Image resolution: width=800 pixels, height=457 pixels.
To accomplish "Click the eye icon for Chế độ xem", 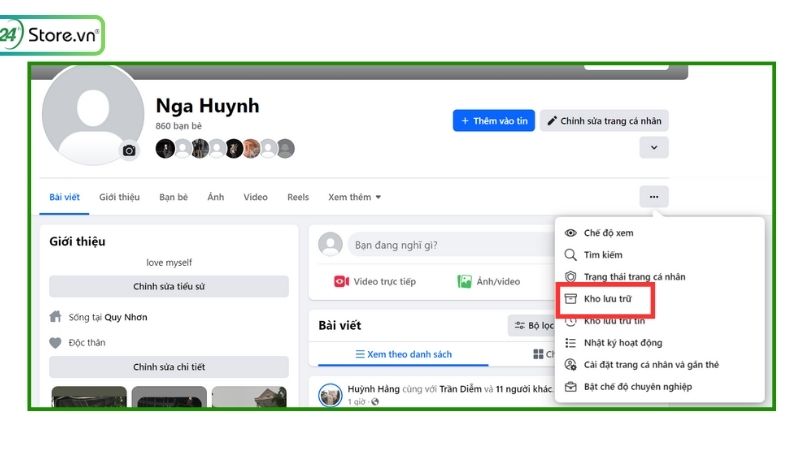I will (570, 233).
